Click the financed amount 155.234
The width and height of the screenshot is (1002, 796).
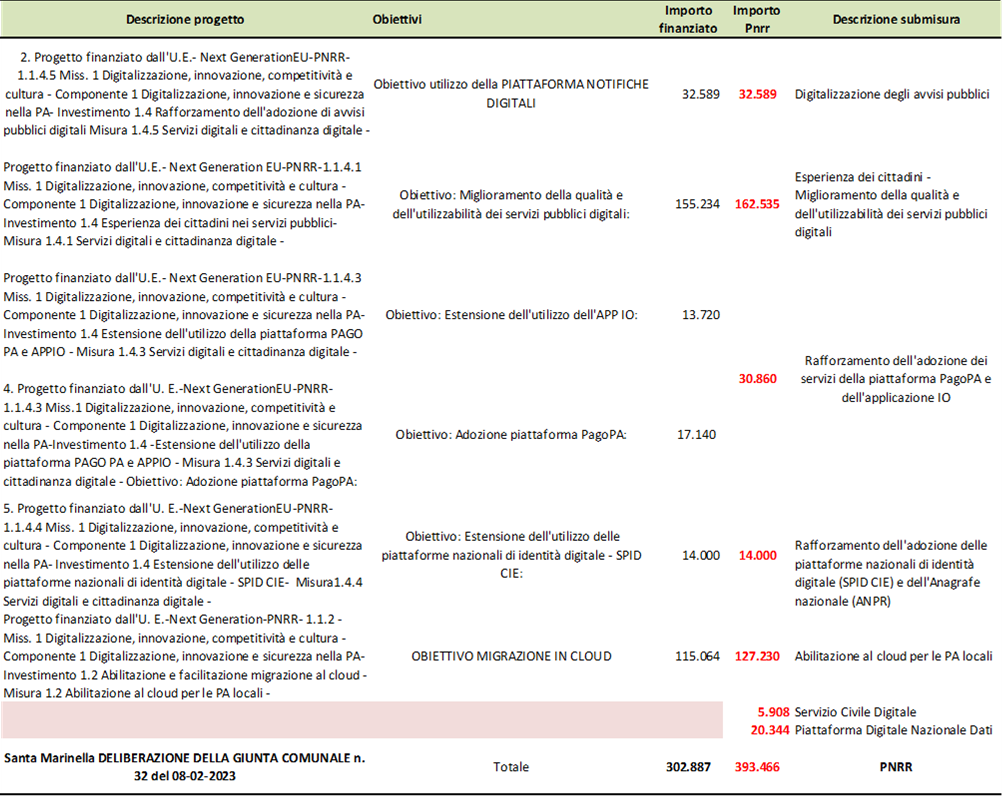point(697,204)
